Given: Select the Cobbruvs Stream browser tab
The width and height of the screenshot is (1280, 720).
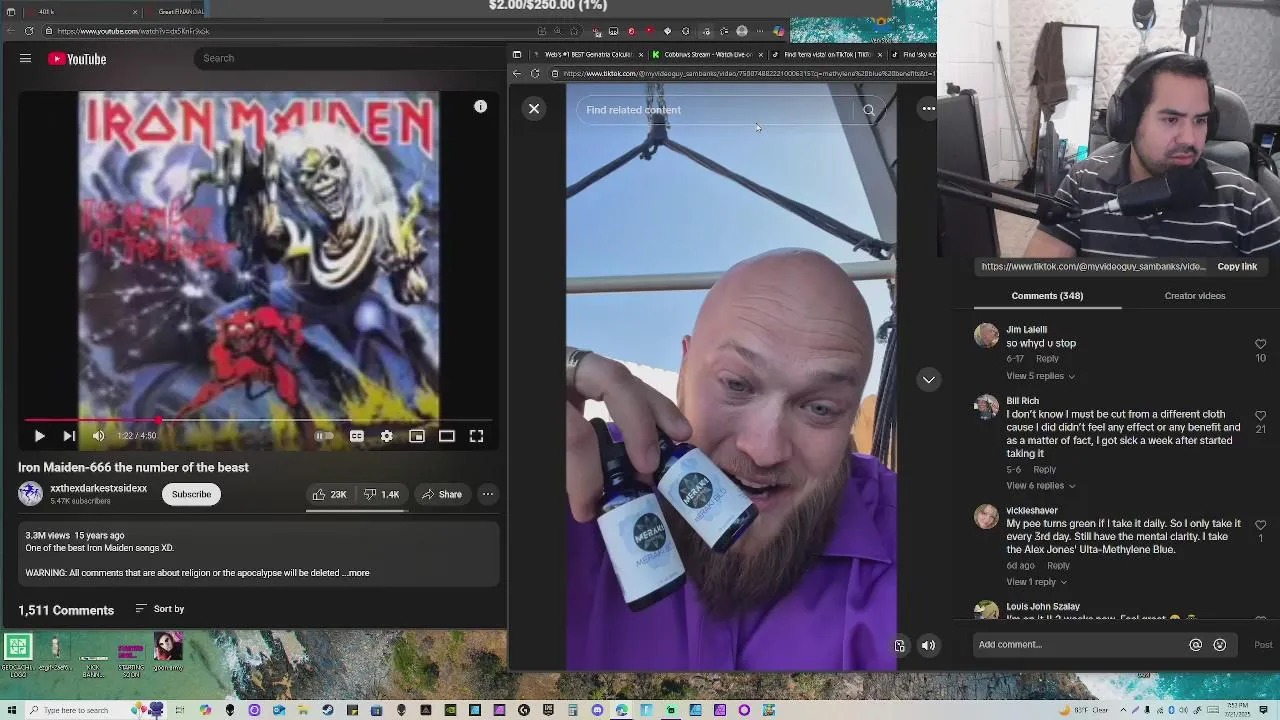Looking at the screenshot, I should 707,54.
